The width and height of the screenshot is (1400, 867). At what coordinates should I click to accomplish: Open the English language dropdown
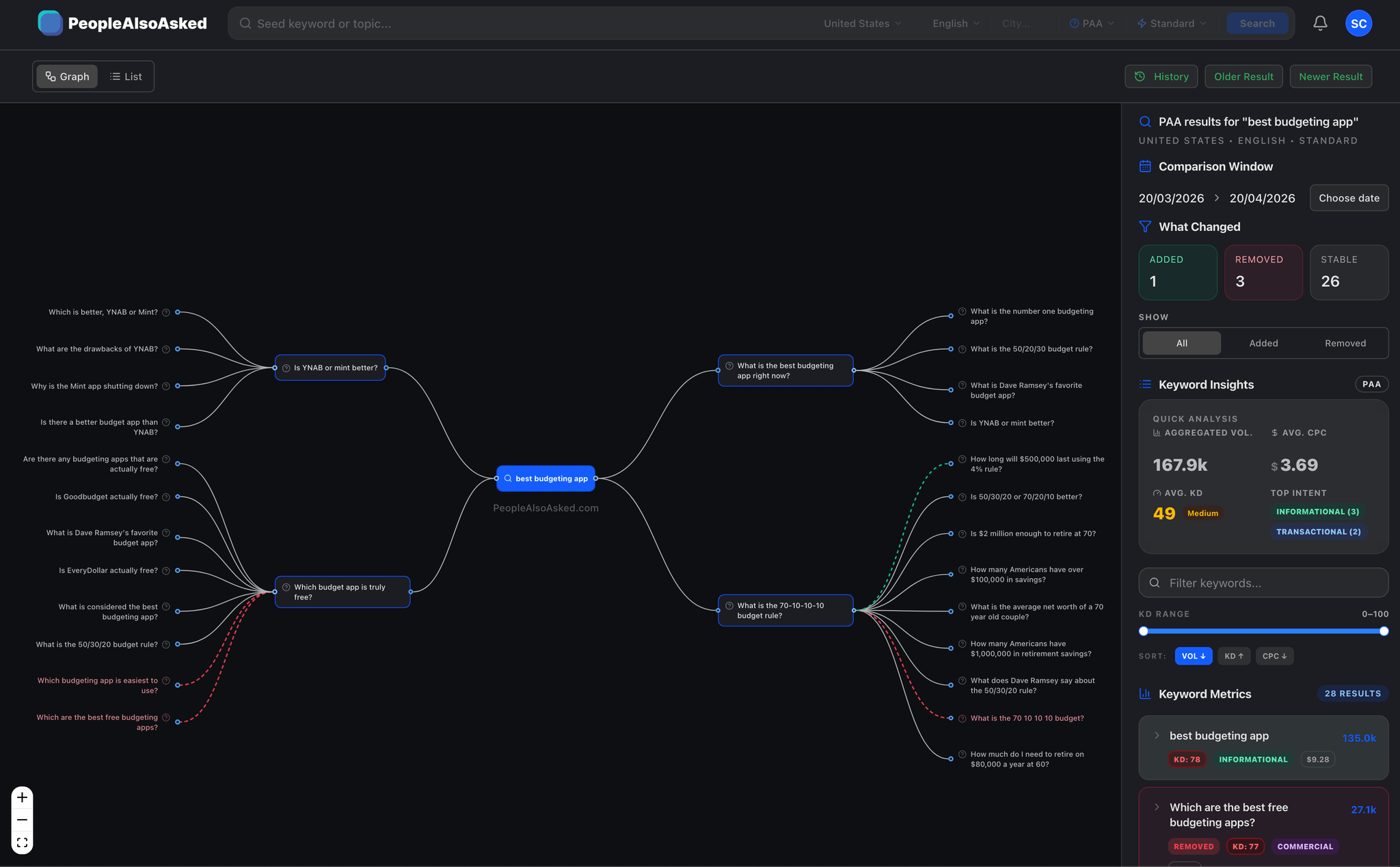956,23
